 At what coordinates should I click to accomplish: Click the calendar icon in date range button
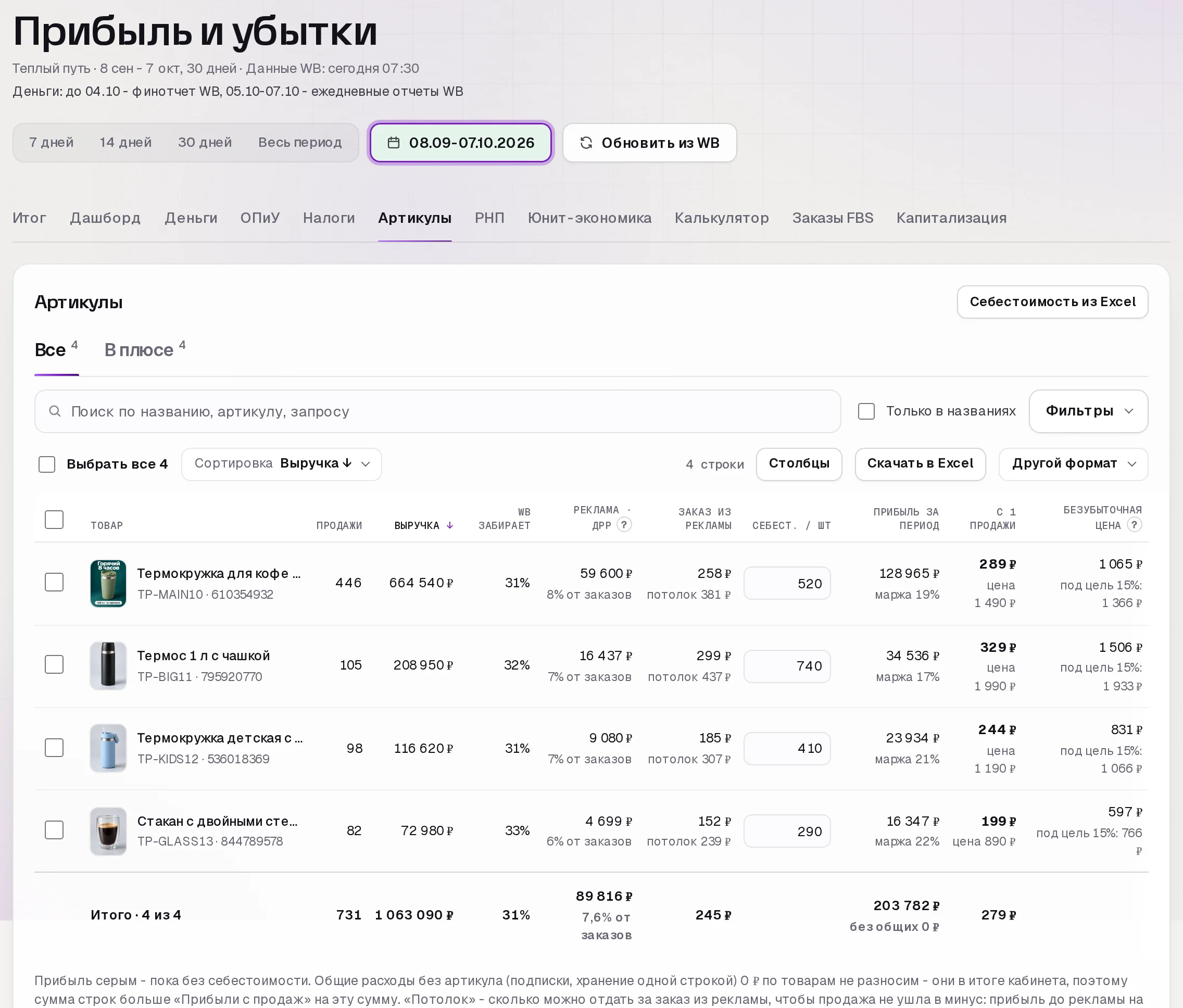click(394, 143)
